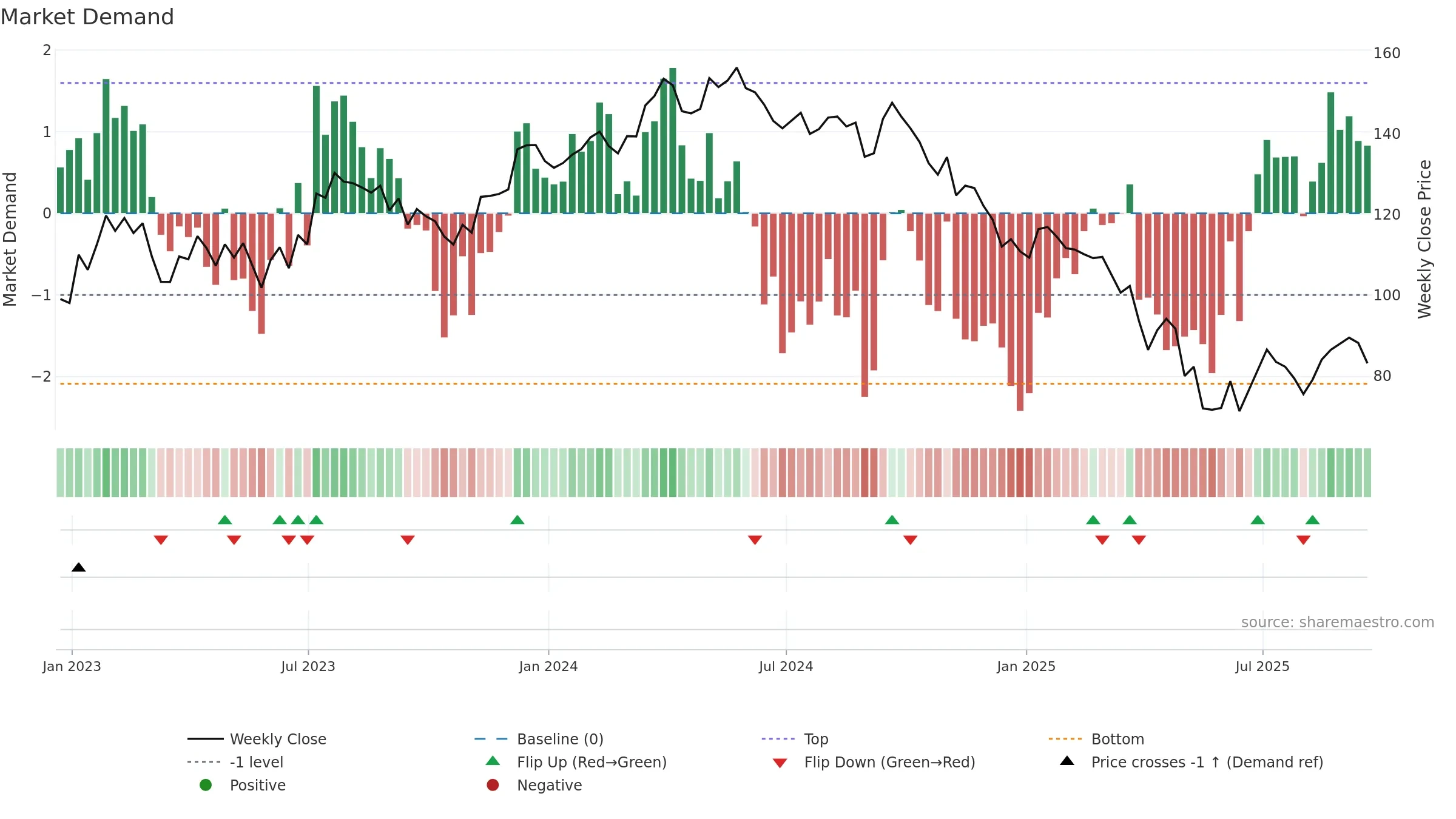Screen dimensions: 1456x819
Task: Click the last green flip-up triangle after Jul 2025
Action: [1312, 520]
